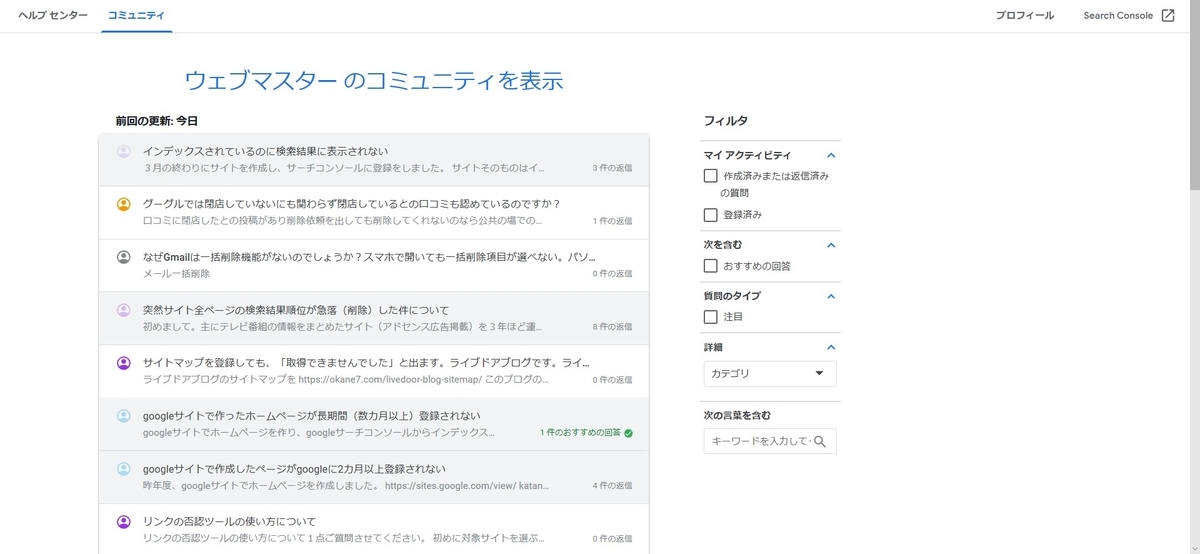This screenshot has height=554, width=1200.
Task: Click purple avatar of サイトマップを登録 thread
Action: coord(124,363)
